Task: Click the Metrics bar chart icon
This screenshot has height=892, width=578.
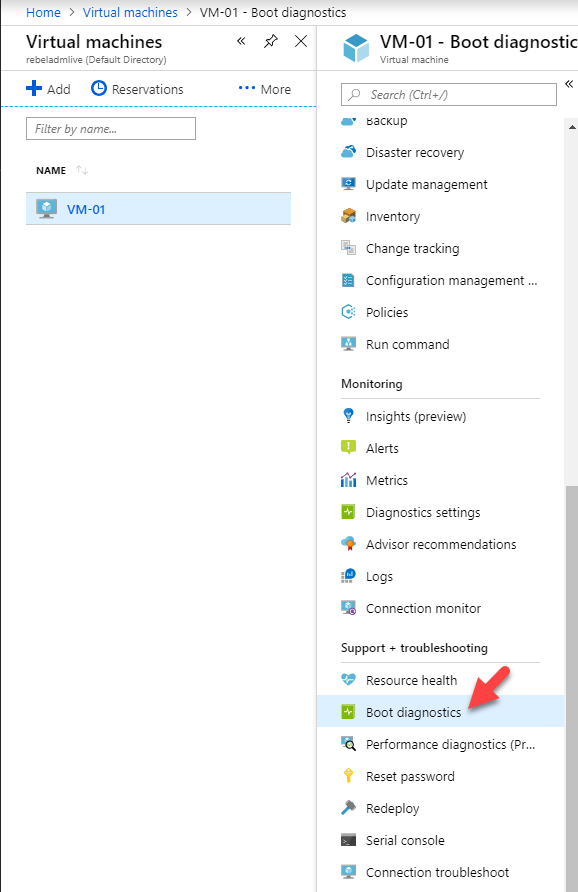Action: [348, 480]
